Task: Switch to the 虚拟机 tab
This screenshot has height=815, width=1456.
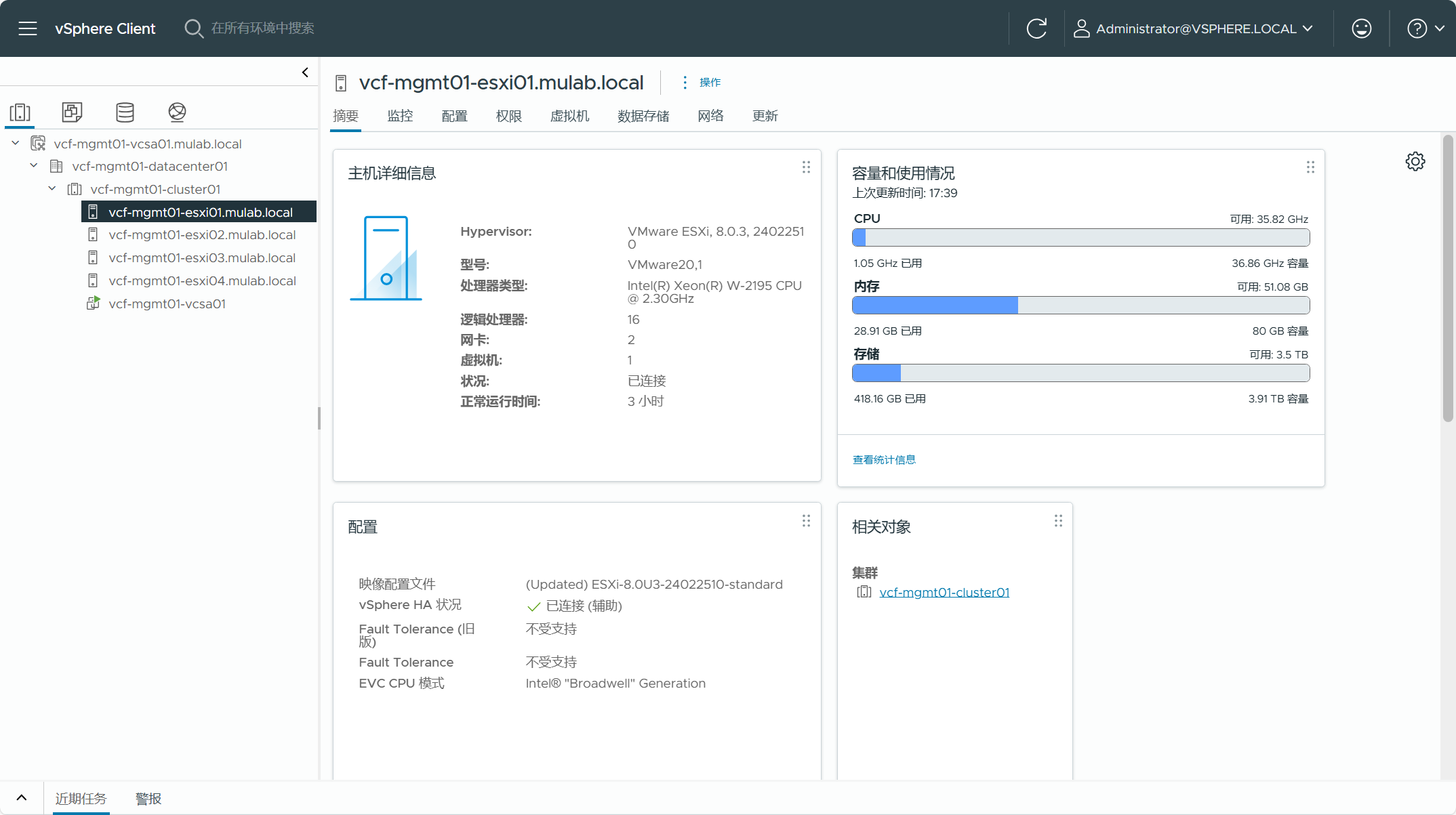Action: [x=569, y=116]
